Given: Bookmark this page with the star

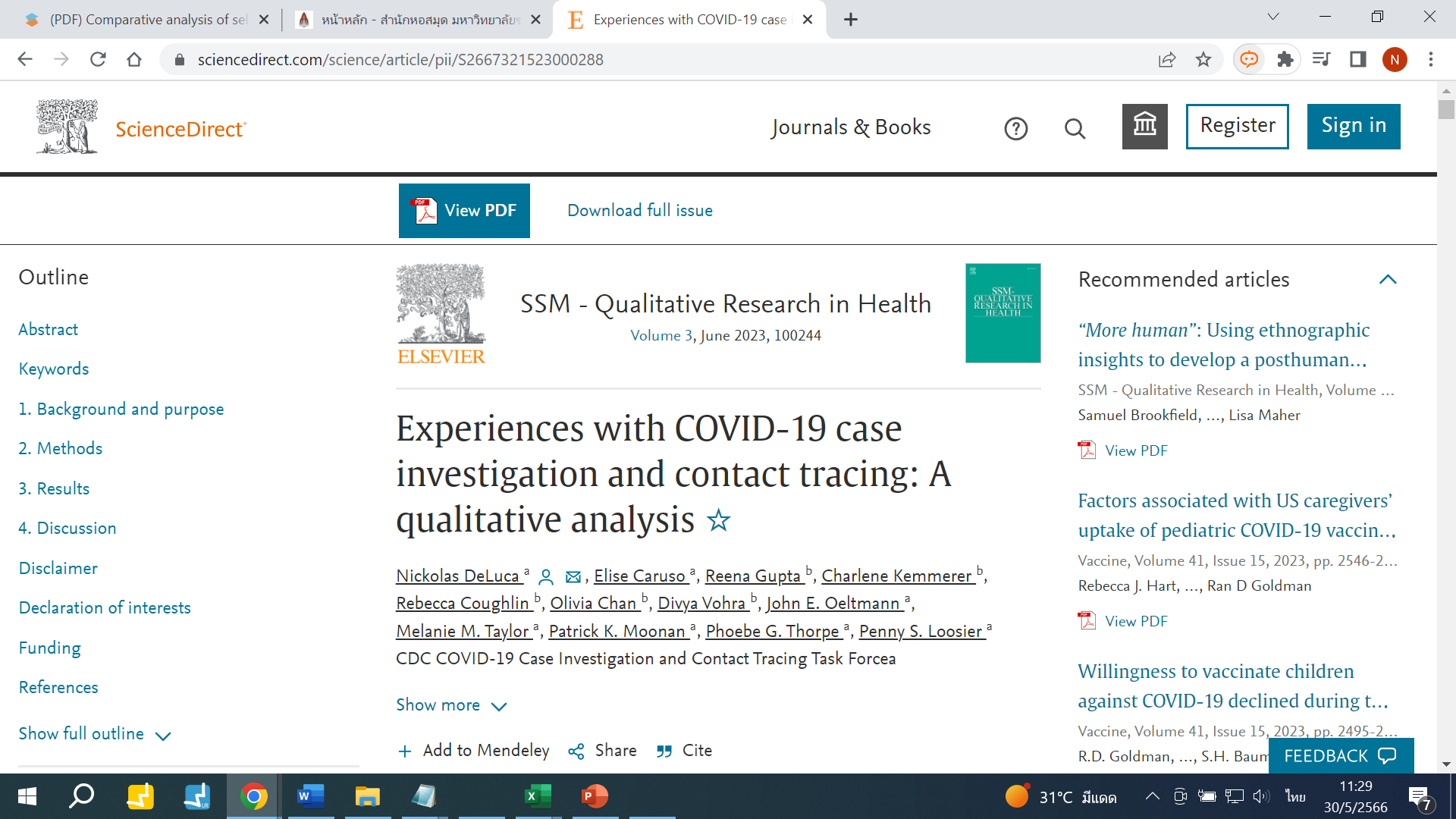Looking at the screenshot, I should point(1203,59).
